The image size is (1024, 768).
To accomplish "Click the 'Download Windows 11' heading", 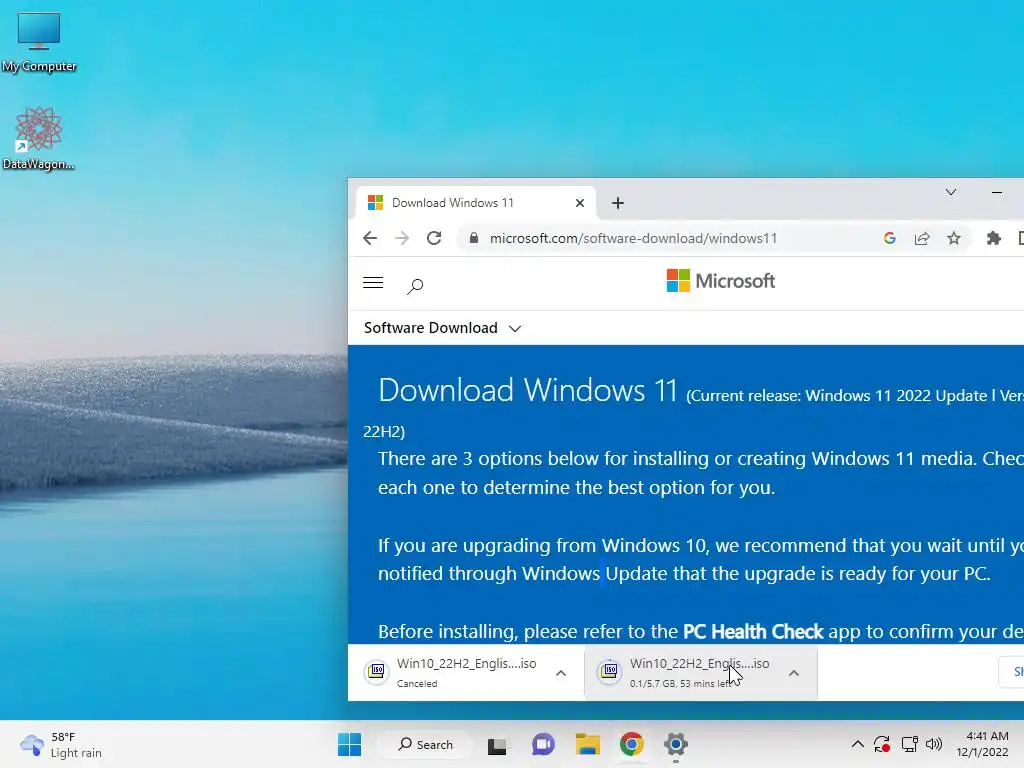I will (528, 390).
